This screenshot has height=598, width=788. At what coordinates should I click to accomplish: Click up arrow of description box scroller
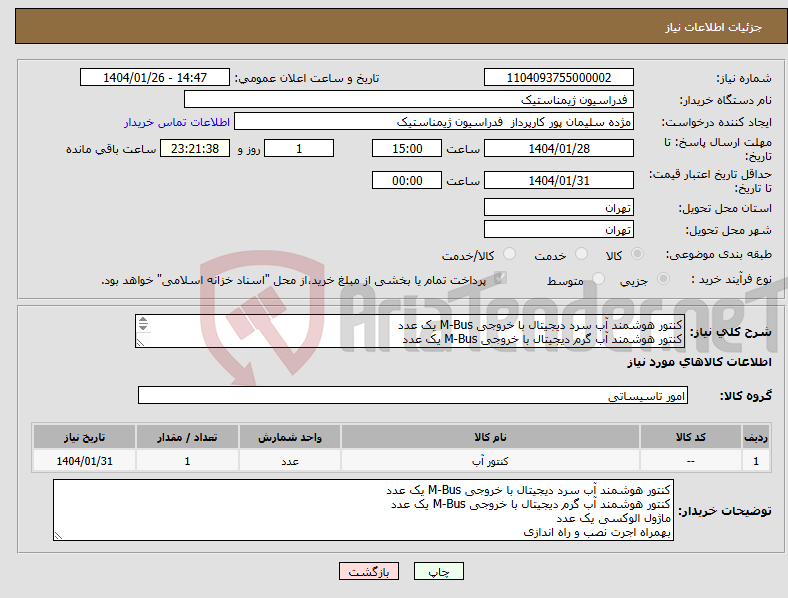[x=143, y=320]
